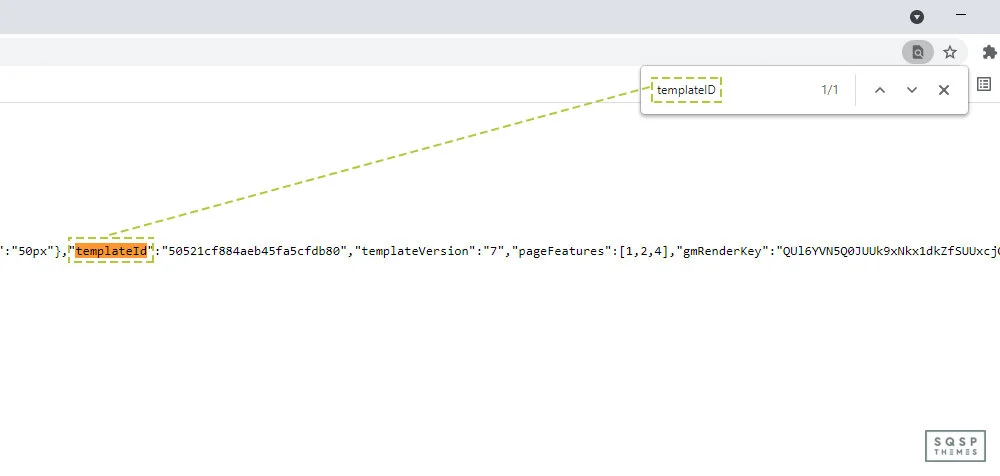The height and width of the screenshot is (476, 1000).
Task: Open the tab search dropdown arrow
Action: [x=916, y=17]
